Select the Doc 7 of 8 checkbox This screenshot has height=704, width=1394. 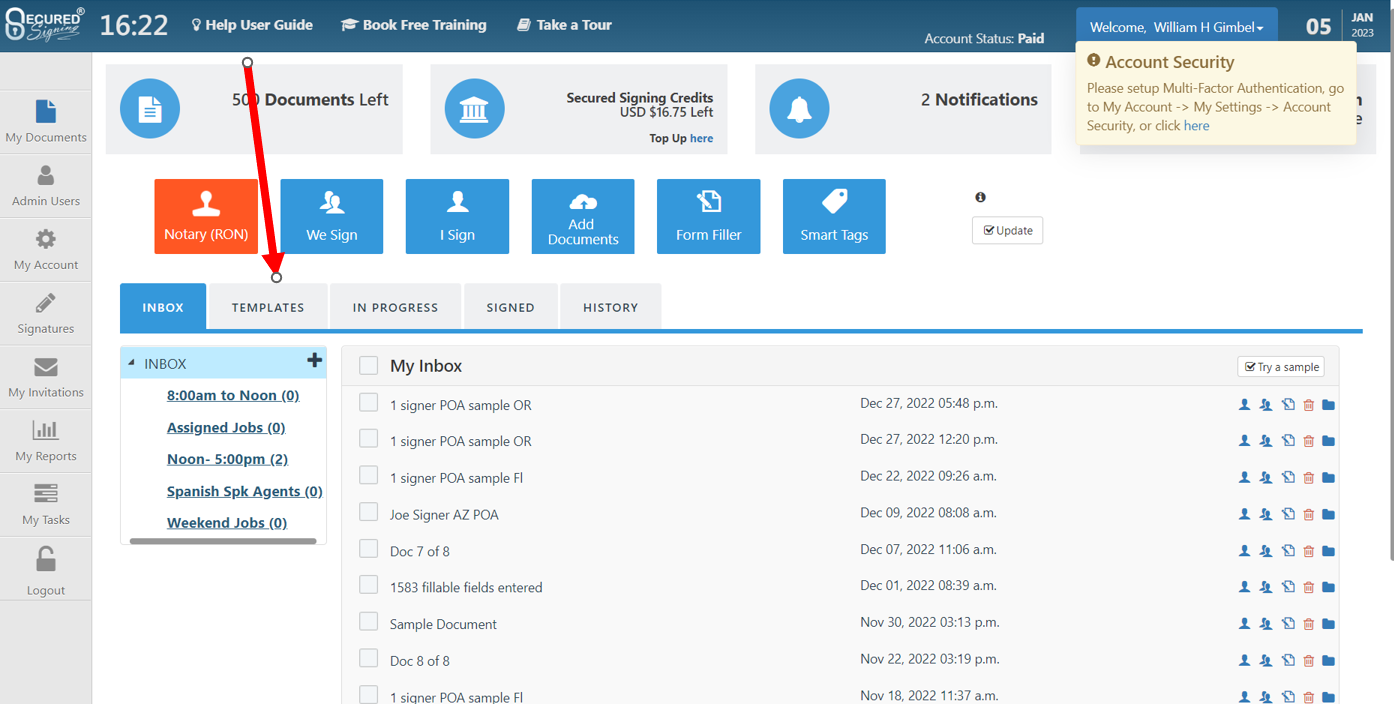369,548
